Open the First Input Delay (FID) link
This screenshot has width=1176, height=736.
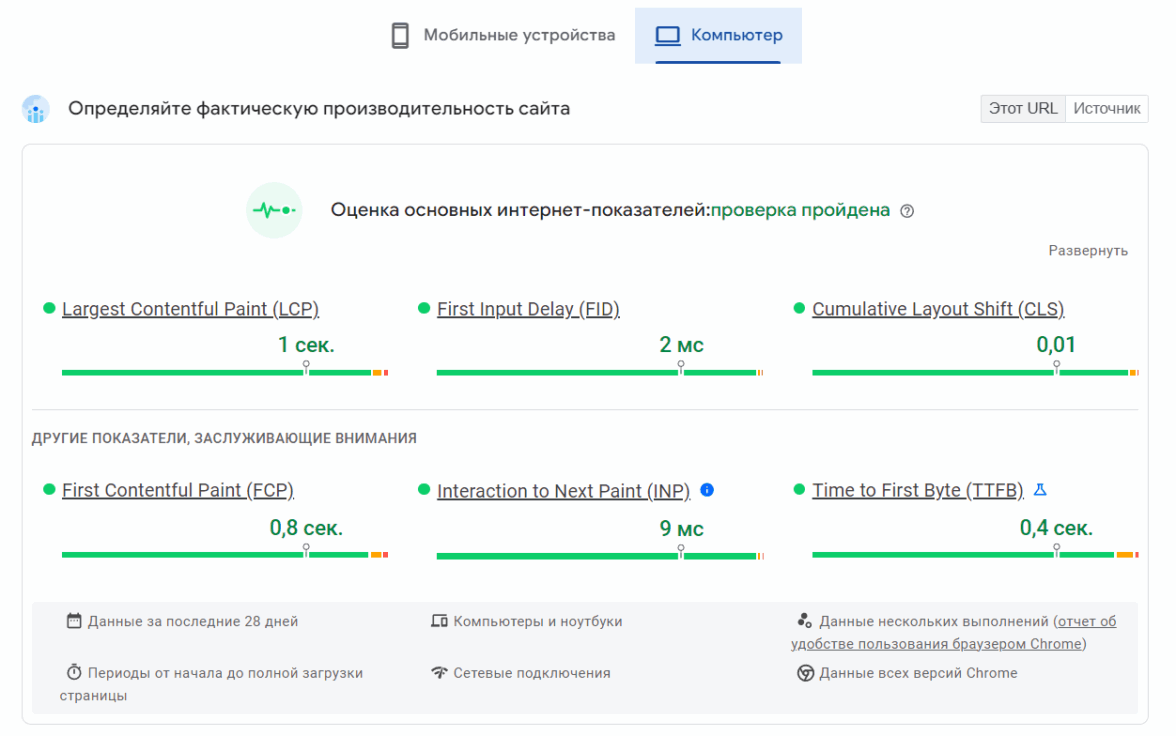click(x=528, y=309)
